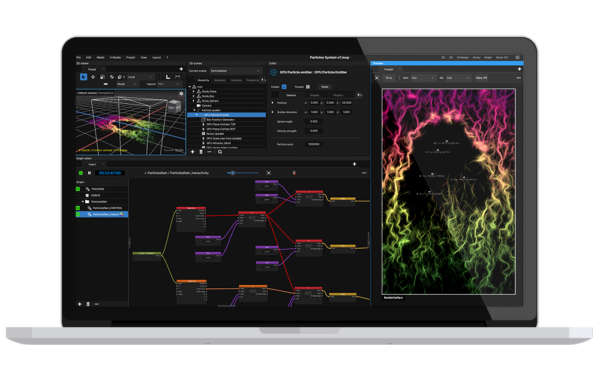
Task: Click the search icon under the hierarchy list
Action: coord(220,152)
